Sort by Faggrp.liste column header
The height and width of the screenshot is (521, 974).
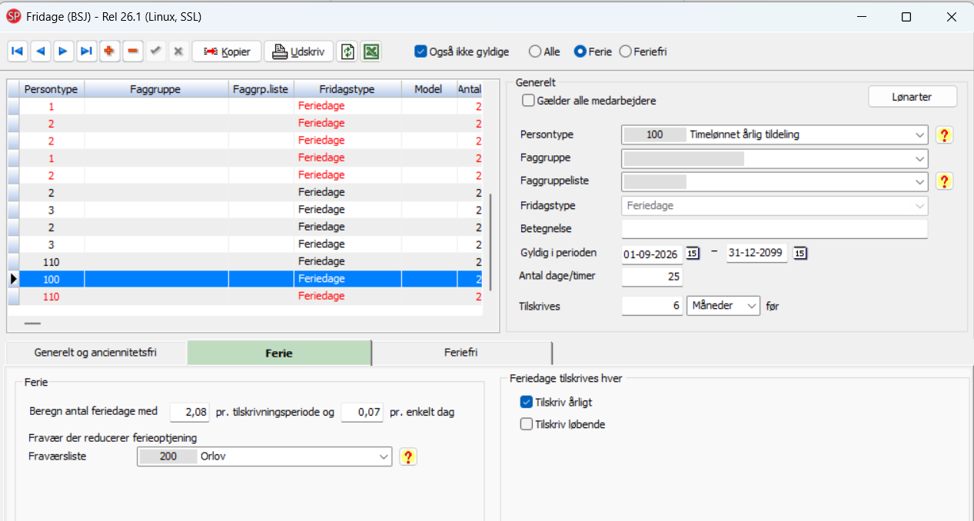(x=260, y=89)
